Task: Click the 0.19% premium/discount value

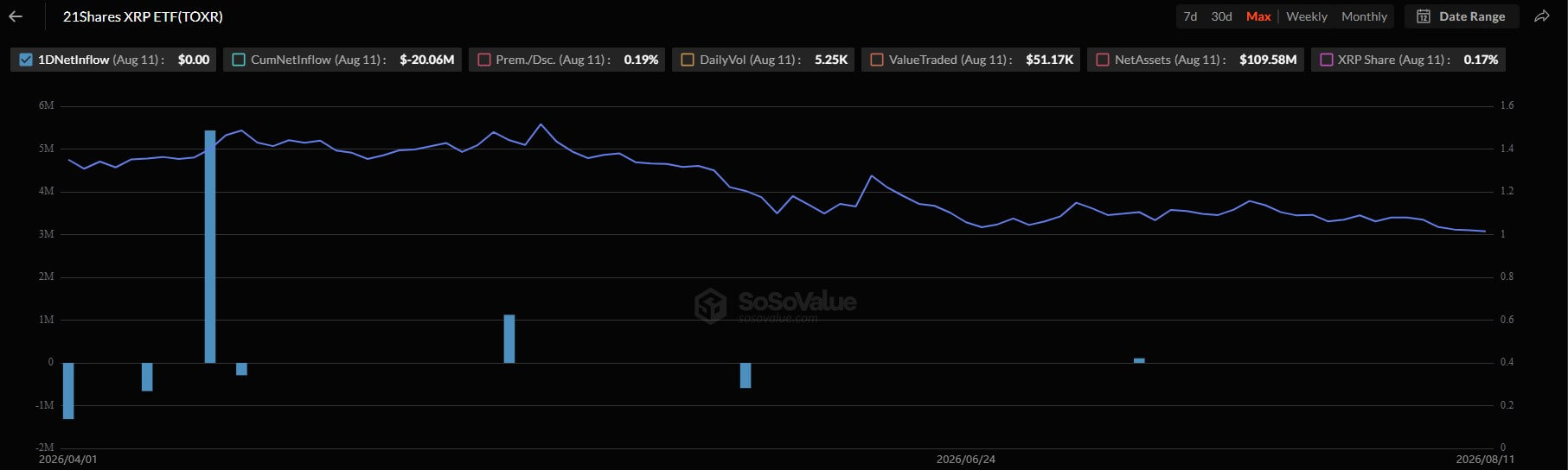Action: 641,60
